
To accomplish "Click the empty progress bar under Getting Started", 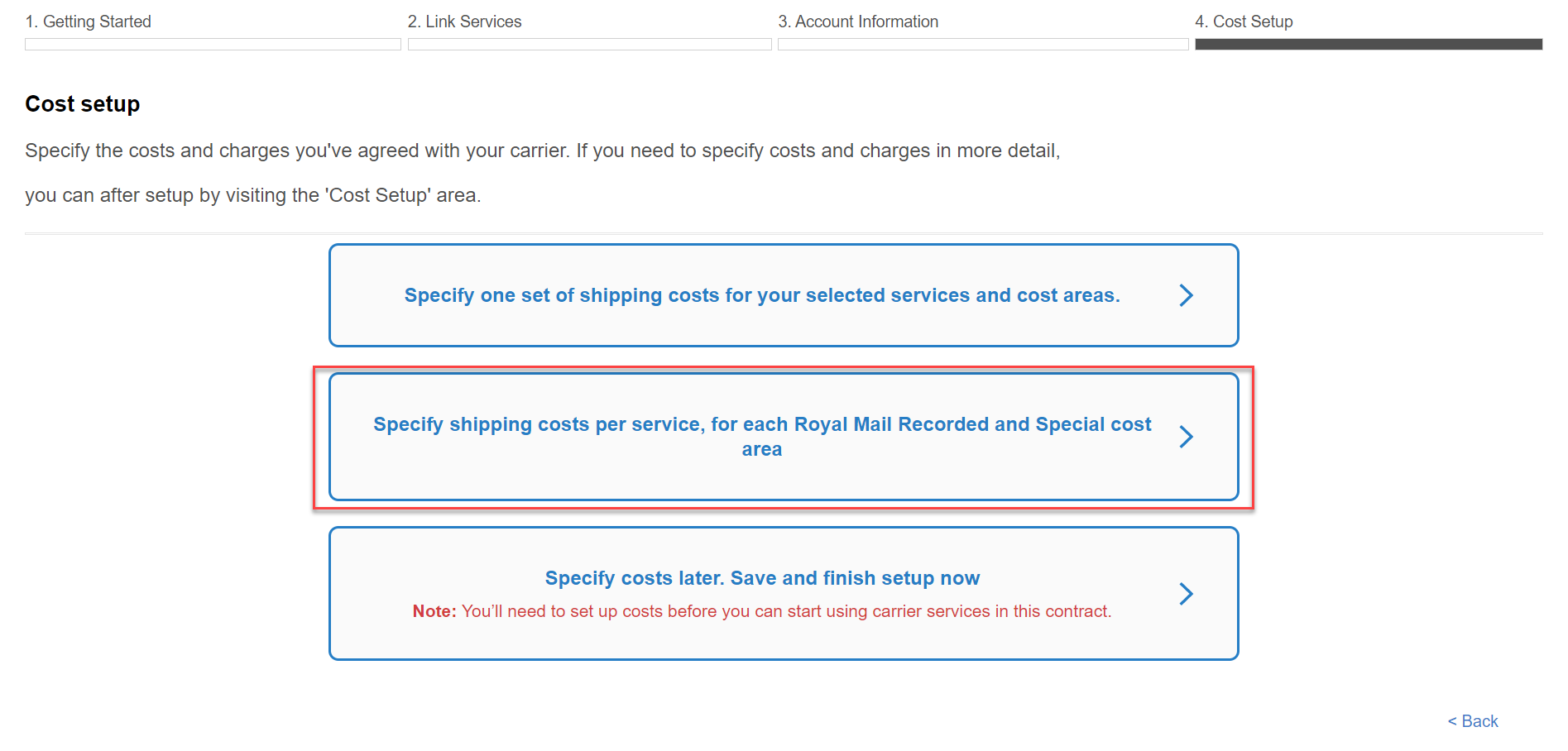I will [212, 44].
